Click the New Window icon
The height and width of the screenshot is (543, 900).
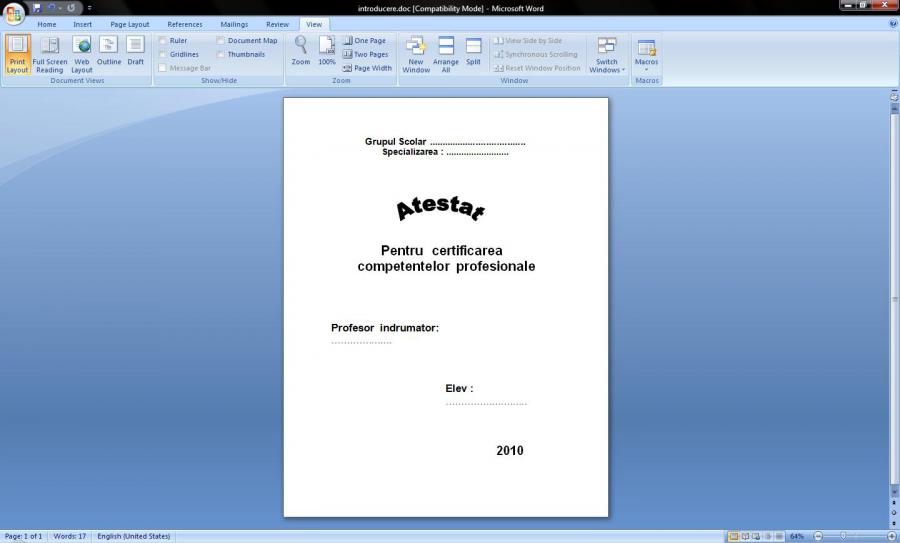[416, 54]
